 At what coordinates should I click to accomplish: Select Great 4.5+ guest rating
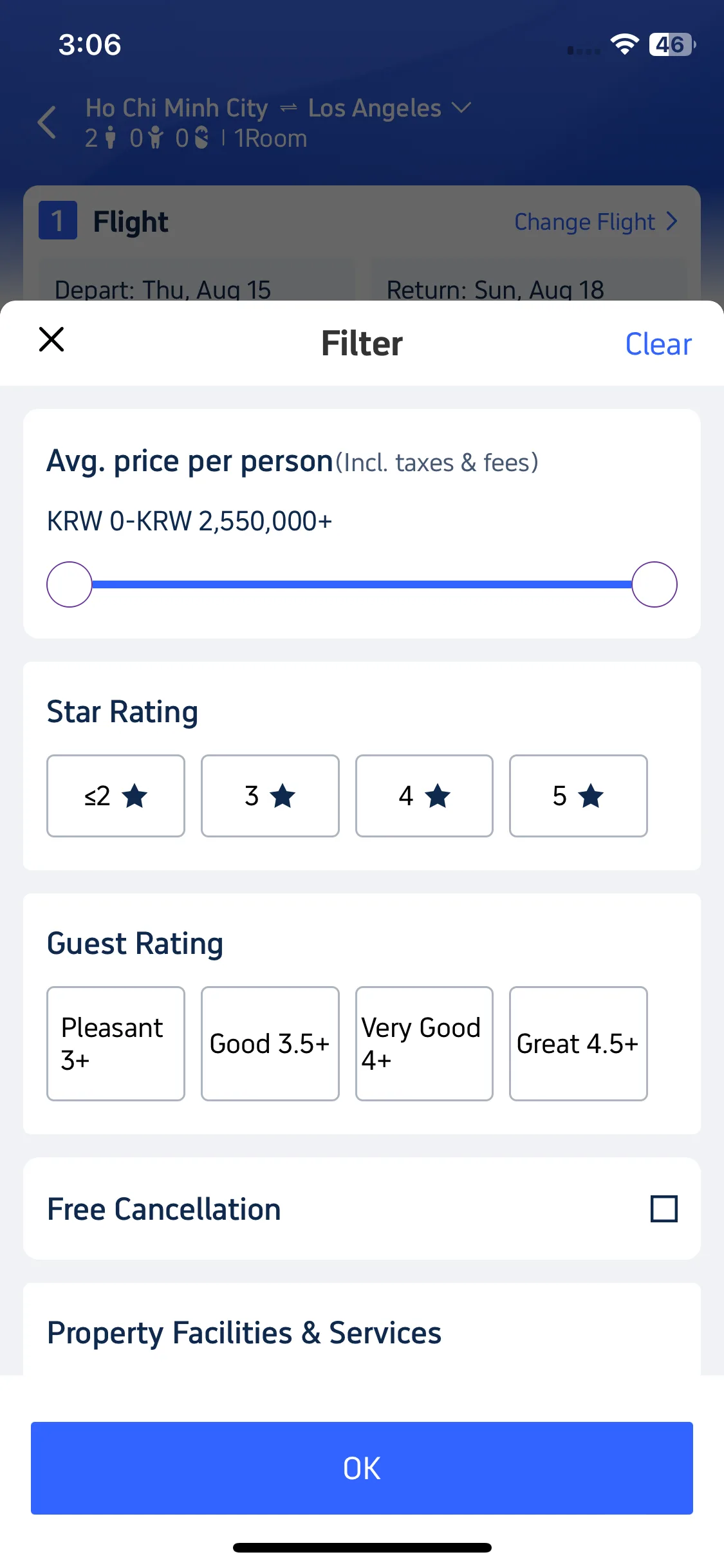tap(578, 1043)
